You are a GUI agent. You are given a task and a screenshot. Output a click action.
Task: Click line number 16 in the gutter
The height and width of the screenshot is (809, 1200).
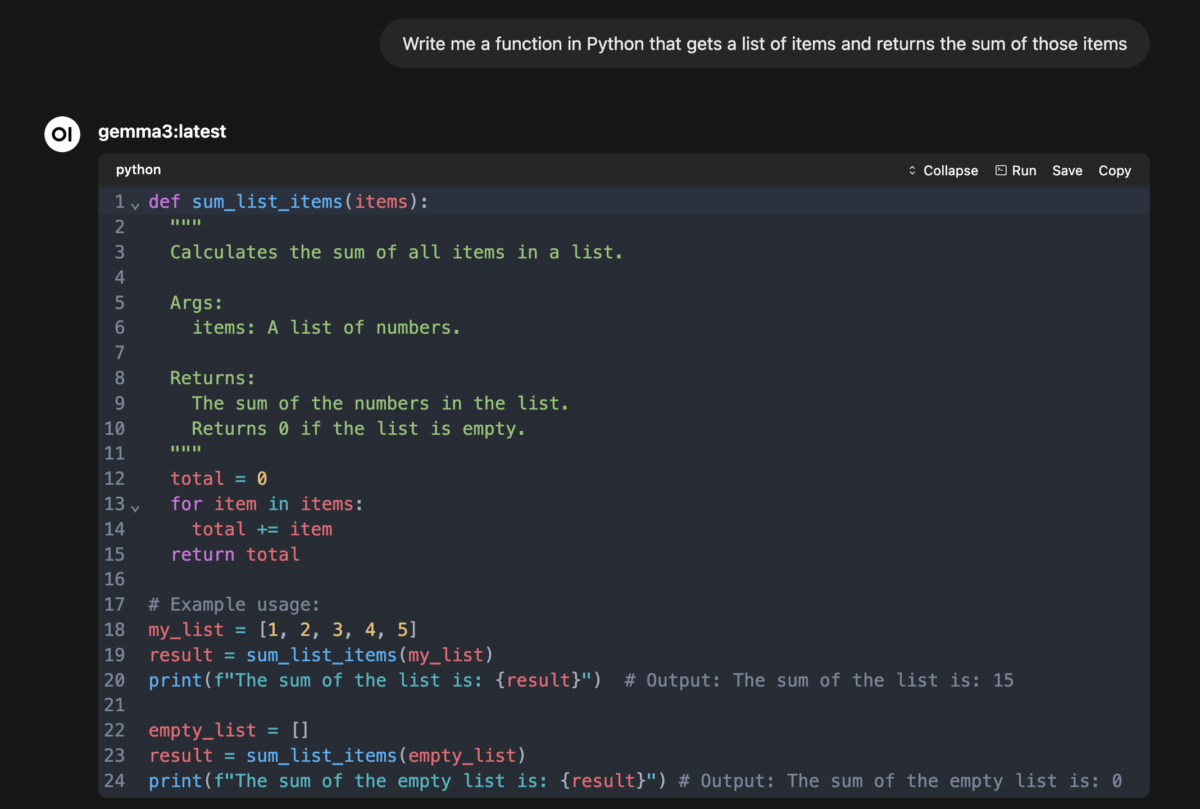click(114, 580)
